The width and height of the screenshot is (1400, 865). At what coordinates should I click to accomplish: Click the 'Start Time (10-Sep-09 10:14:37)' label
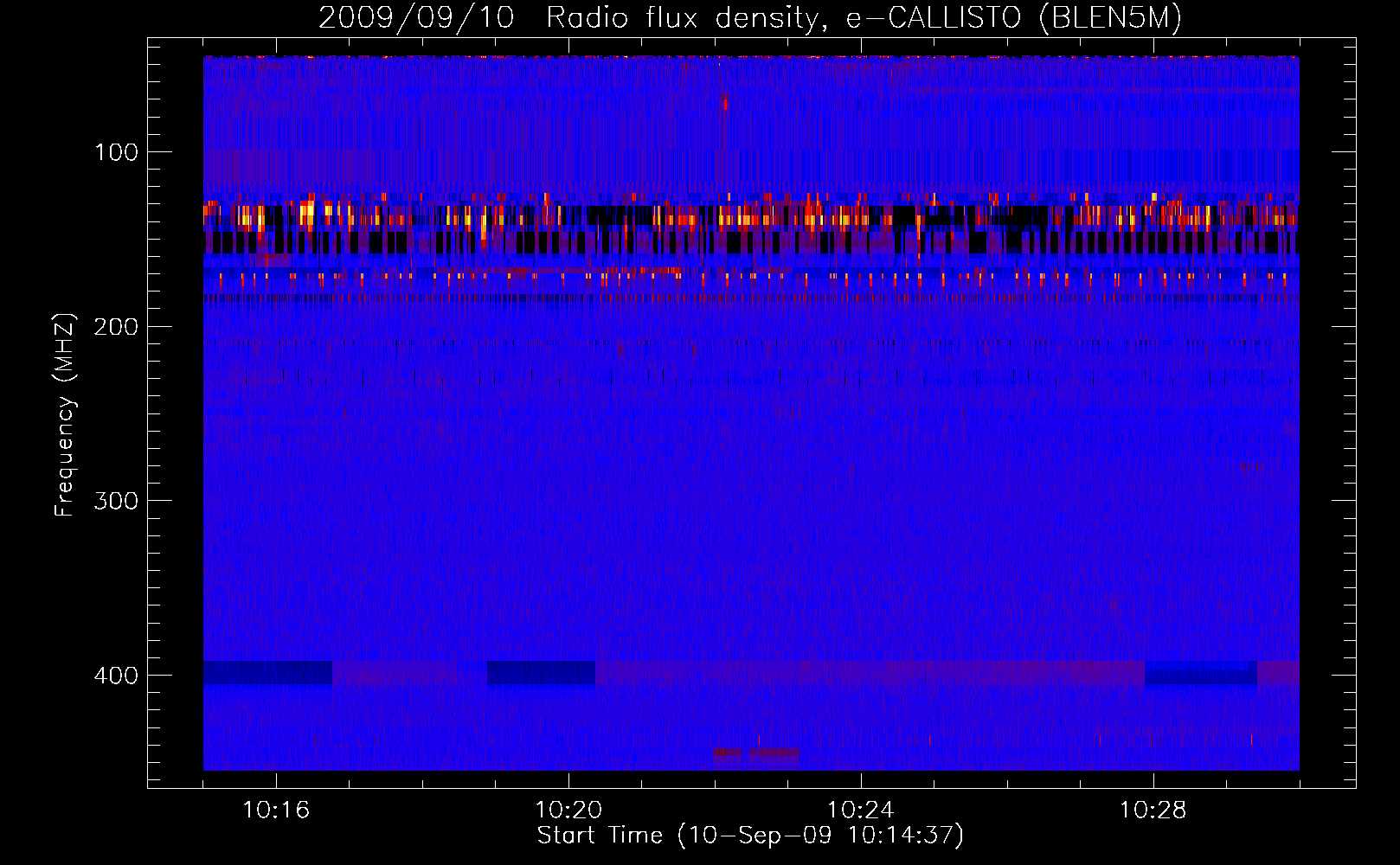click(750, 836)
